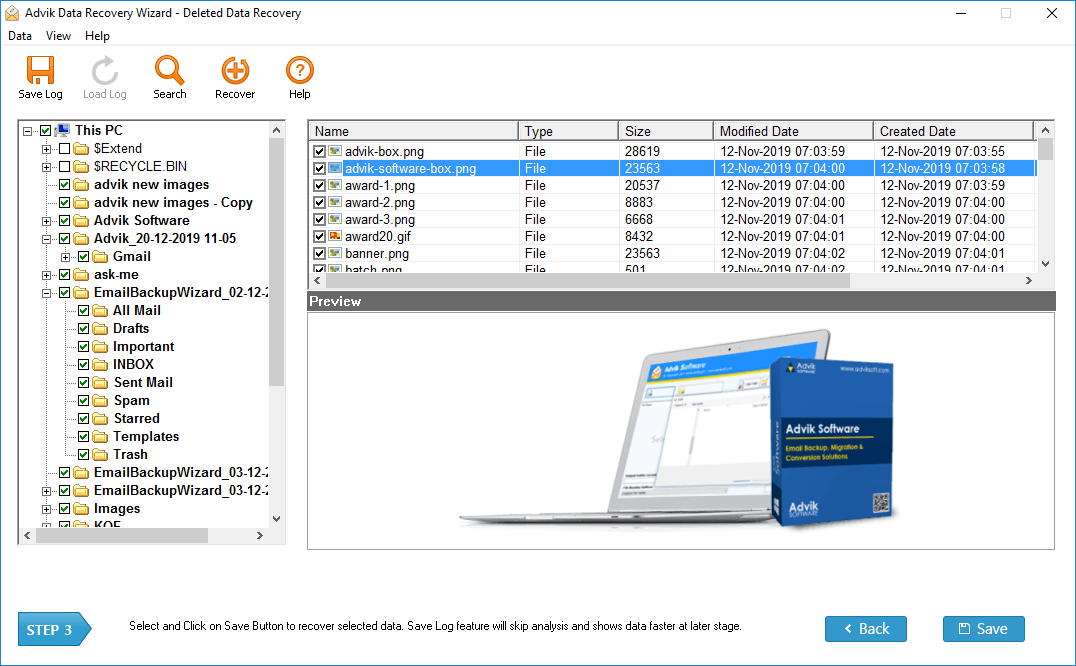
Task: Expand the $RECYCLE.BIN folder node
Action: 46,167
